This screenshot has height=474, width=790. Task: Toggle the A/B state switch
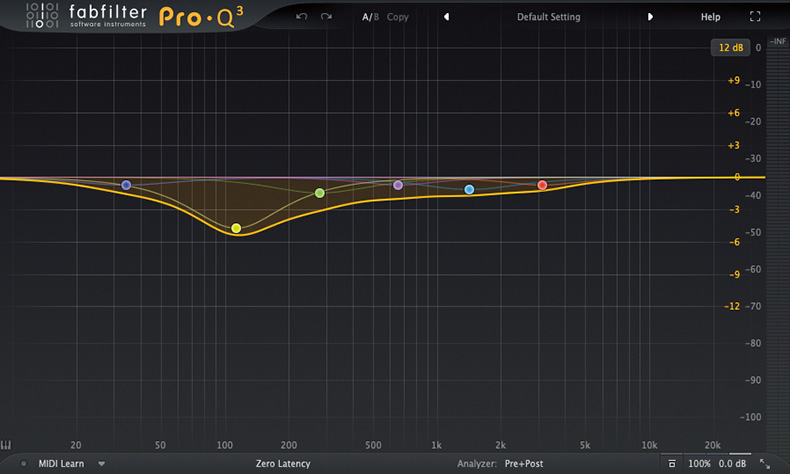click(370, 17)
